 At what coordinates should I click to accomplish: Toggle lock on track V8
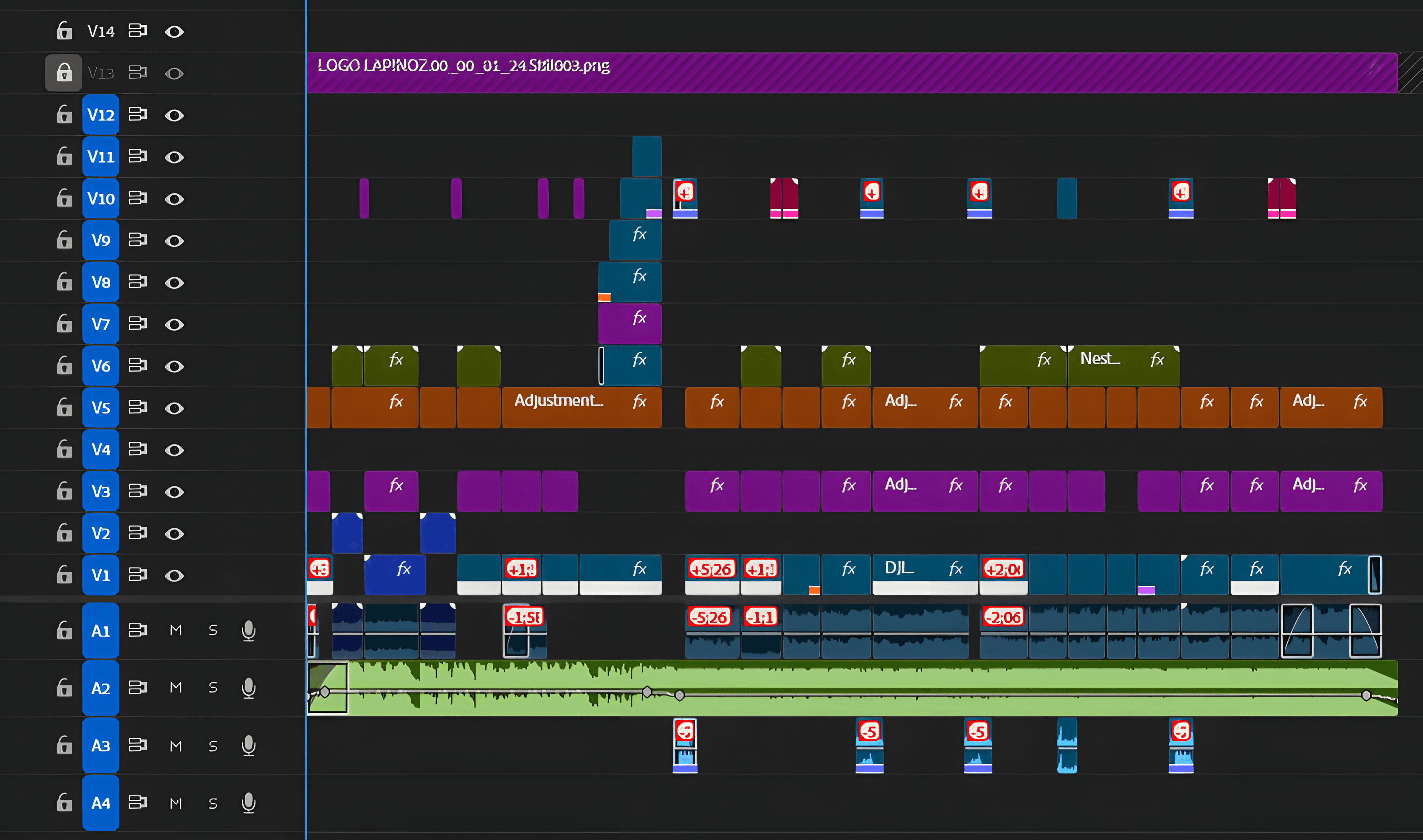(x=64, y=282)
